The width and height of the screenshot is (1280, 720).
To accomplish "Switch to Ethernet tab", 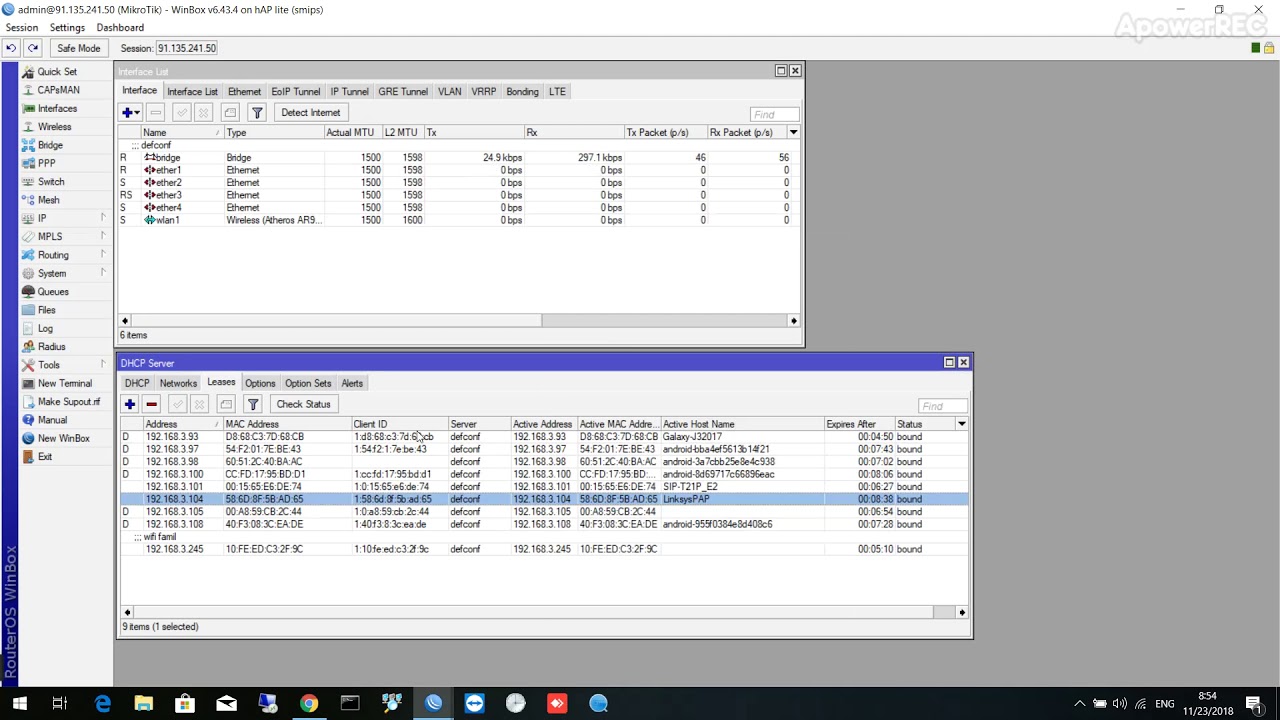I will click(x=244, y=91).
